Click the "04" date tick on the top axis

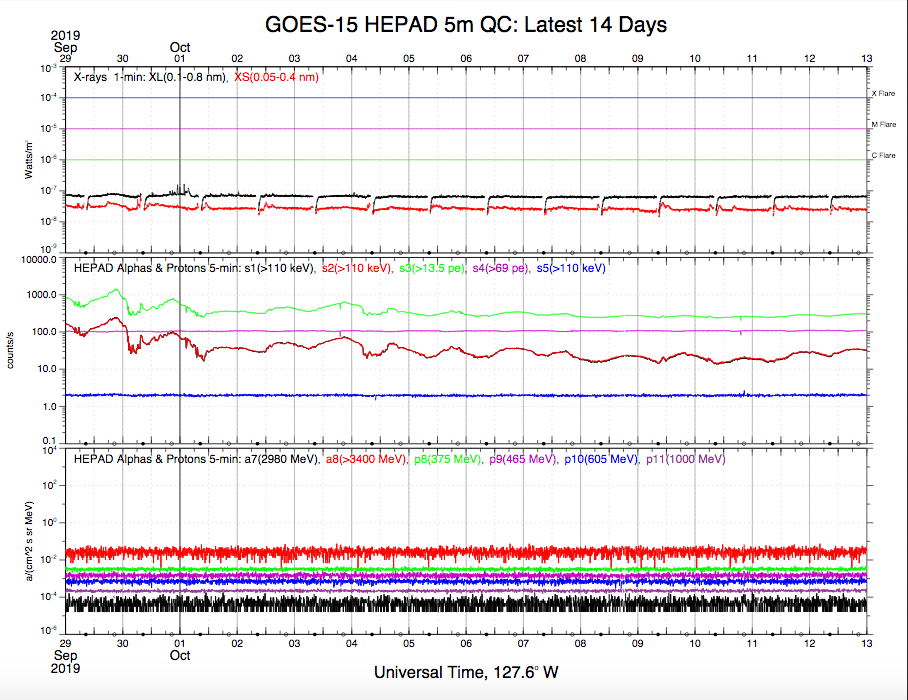[352, 58]
